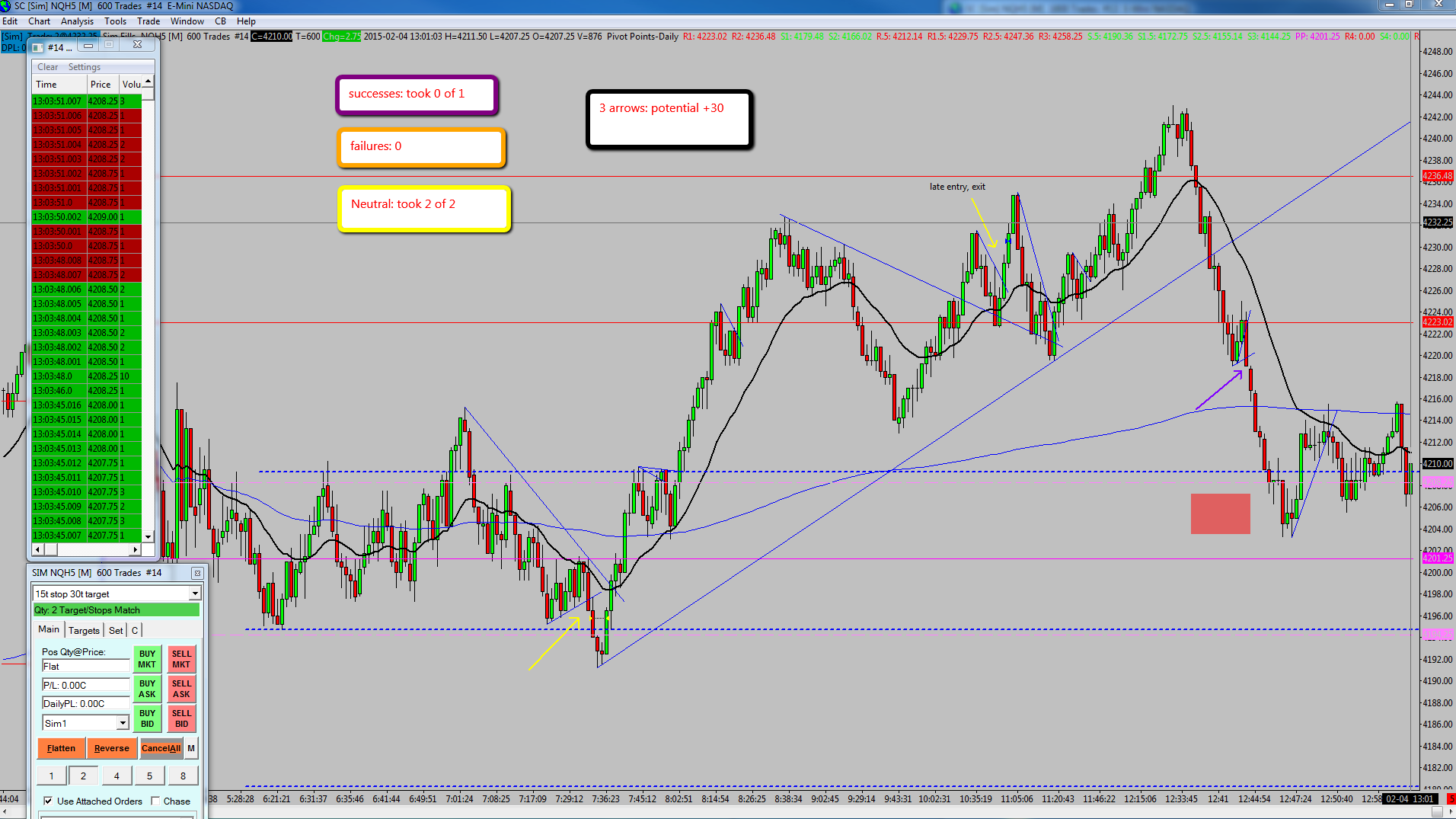Open the Tools menu

click(116, 21)
